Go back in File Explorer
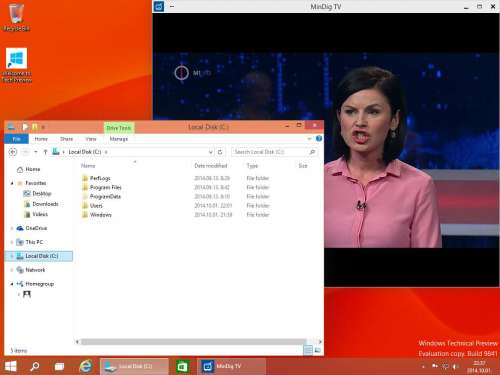The width and height of the screenshot is (500, 375). pos(13,152)
